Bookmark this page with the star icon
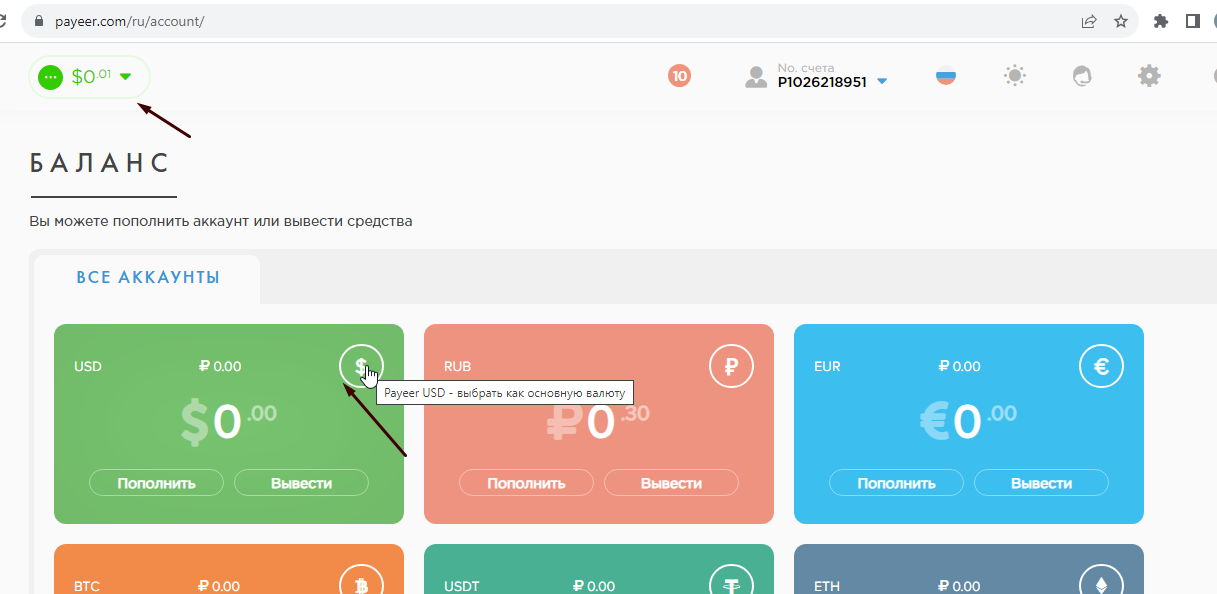Viewport: 1217px width, 594px height. [x=1121, y=20]
